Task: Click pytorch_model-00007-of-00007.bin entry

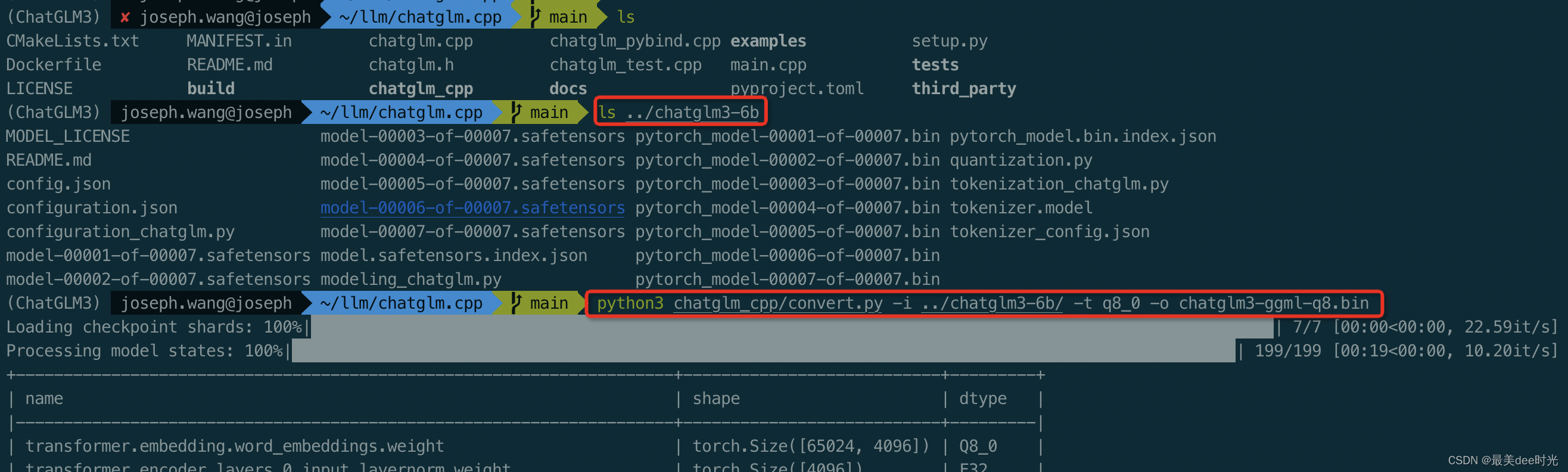Action: point(787,279)
